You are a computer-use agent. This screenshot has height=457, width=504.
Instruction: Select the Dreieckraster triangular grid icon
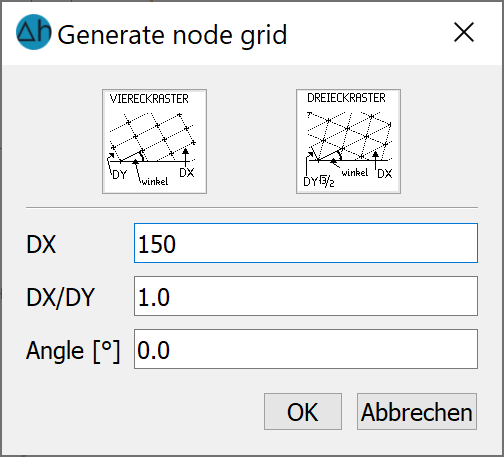[348, 141]
